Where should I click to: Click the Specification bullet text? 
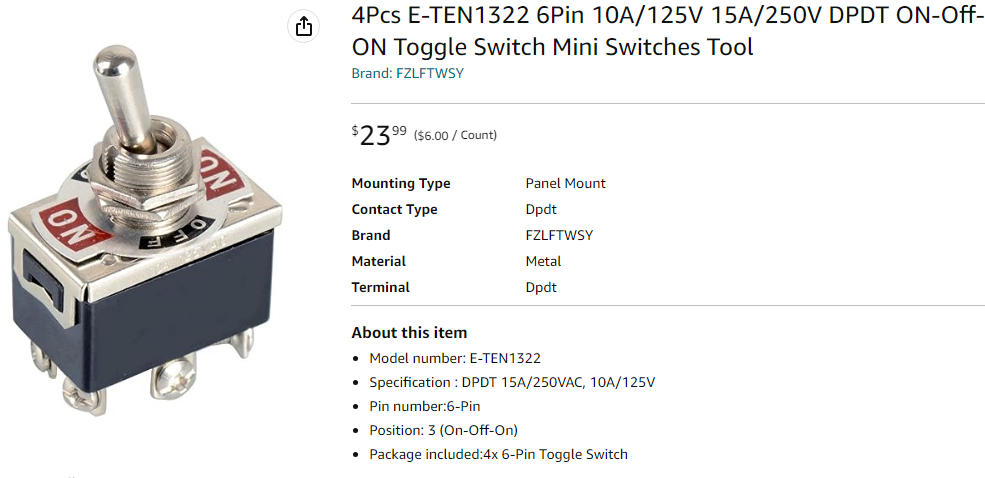(x=512, y=382)
